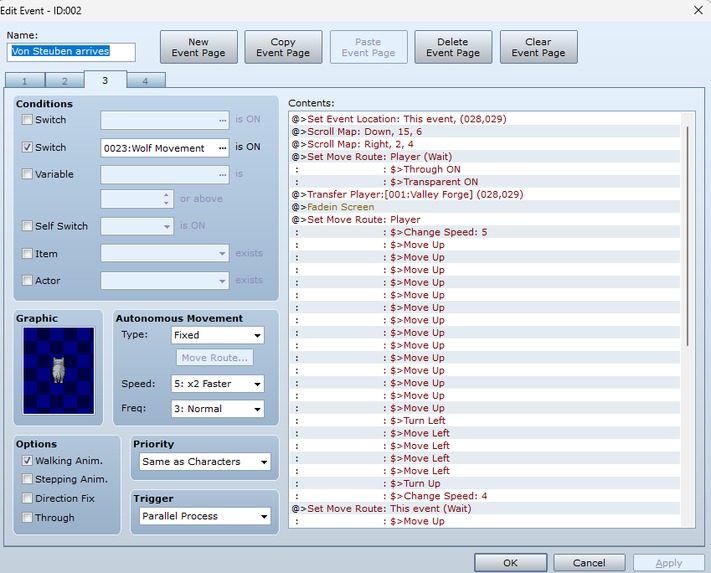Open the Freq dropdown showing Normal
The height and width of the screenshot is (573, 711).
[218, 409]
